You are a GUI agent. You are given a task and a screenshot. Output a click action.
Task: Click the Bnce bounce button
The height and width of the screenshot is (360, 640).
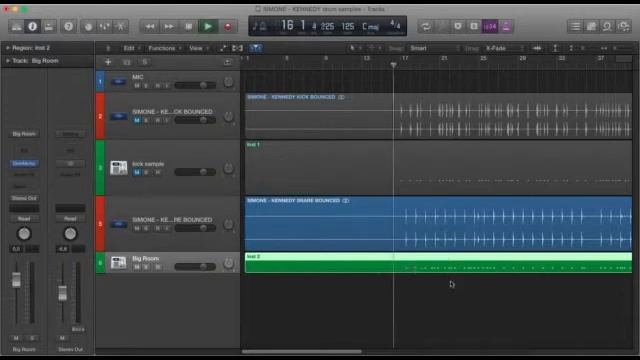[78, 329]
